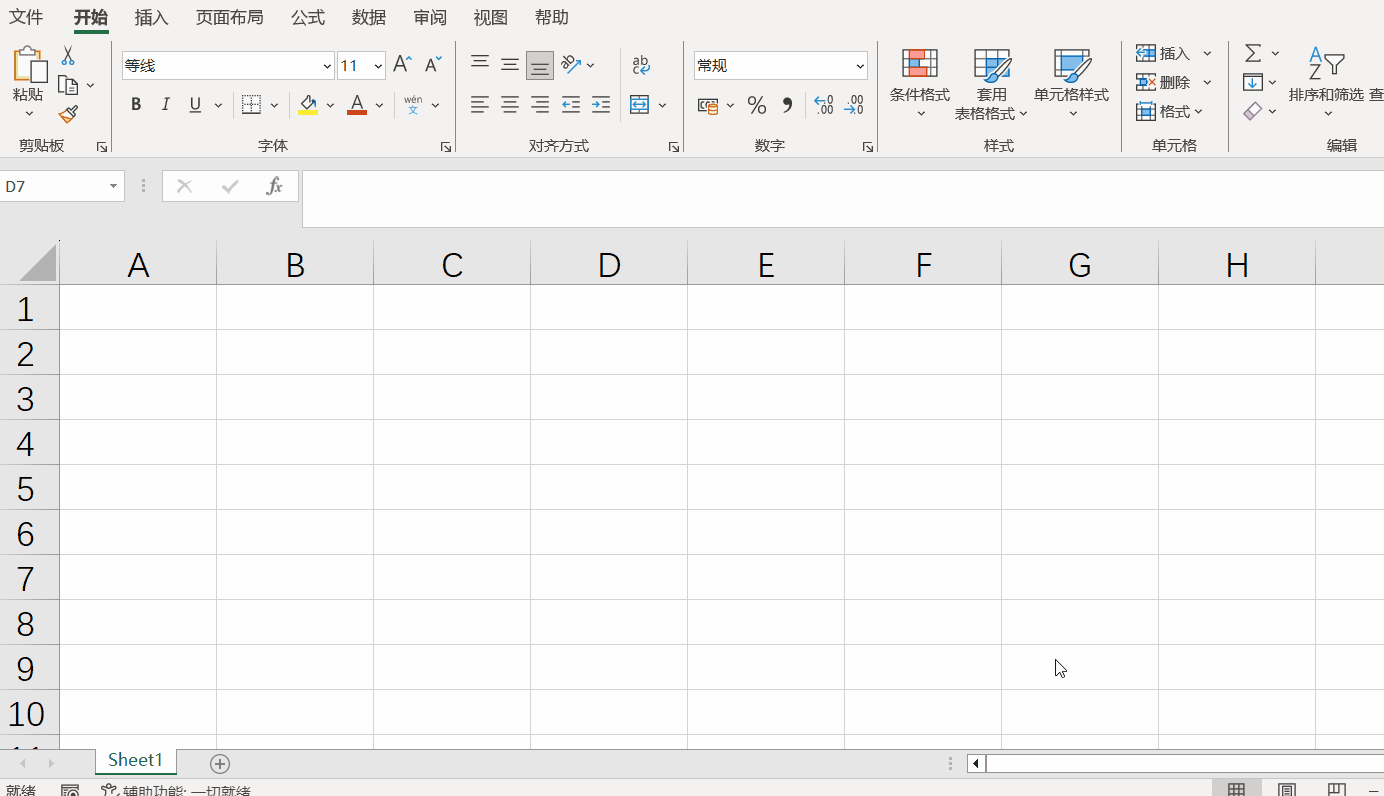
Task: Click the Format Painter brush icon
Action: pos(68,115)
